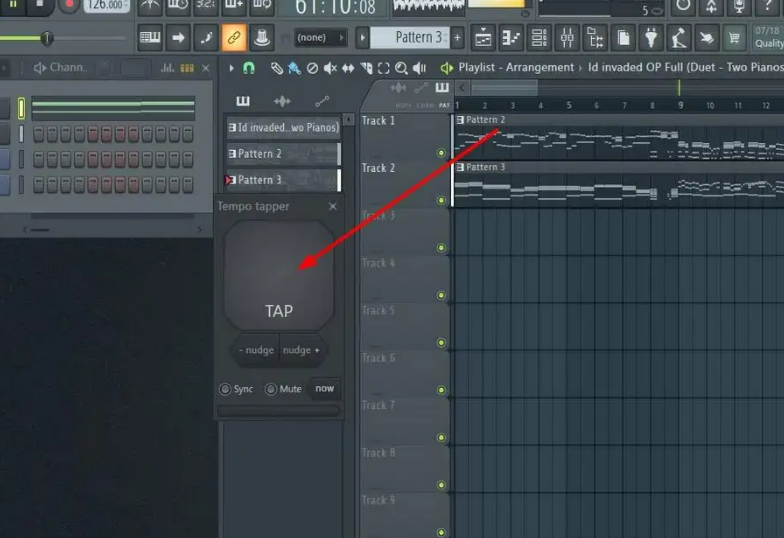Toggle typing keyboard to piano icon
This screenshot has width=784, height=538.
(150, 38)
